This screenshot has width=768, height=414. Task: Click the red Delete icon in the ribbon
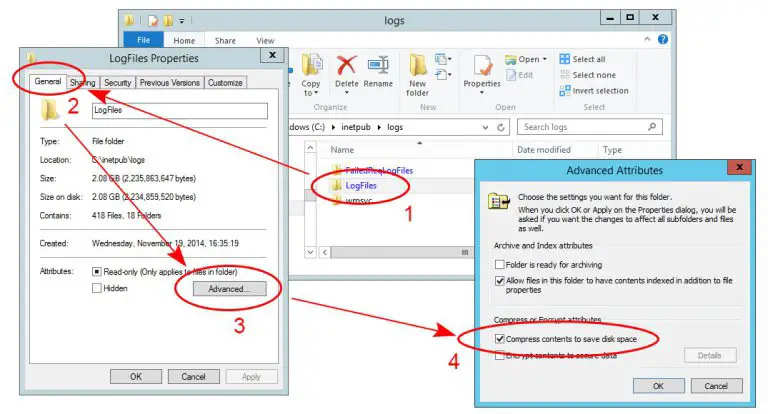point(346,65)
